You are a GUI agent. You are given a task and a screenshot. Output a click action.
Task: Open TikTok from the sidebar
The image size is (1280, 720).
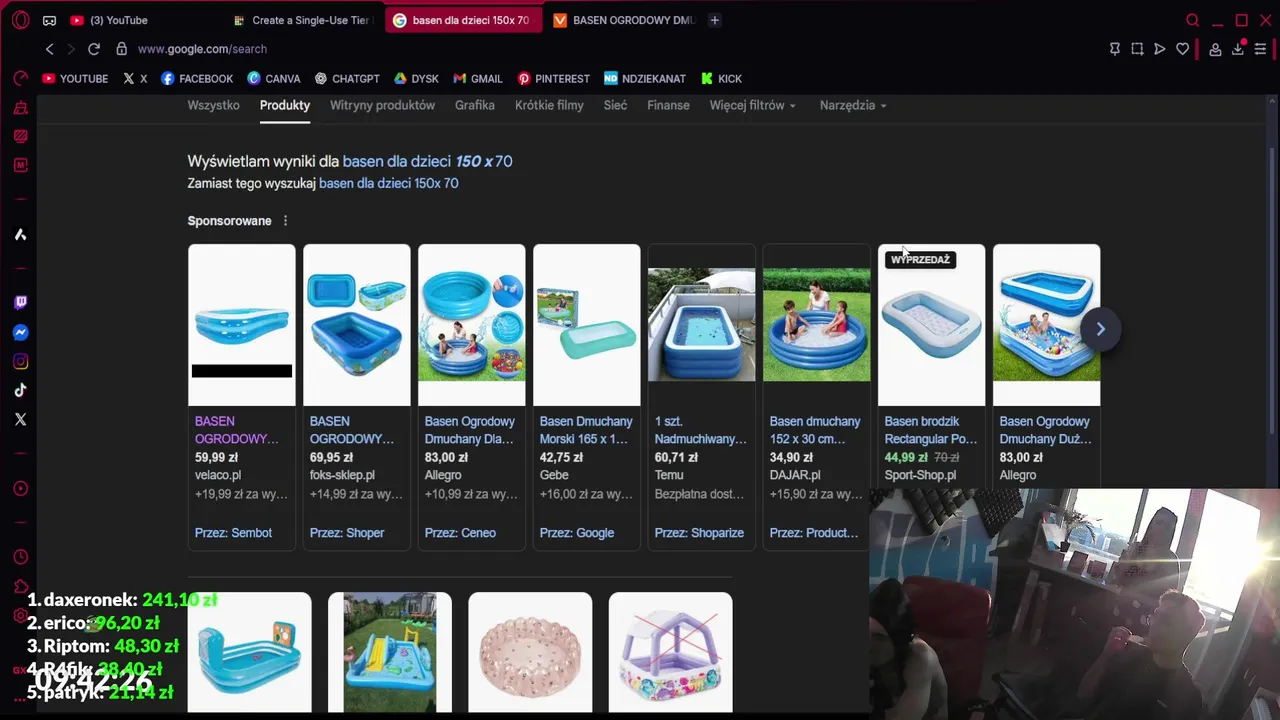coord(20,390)
